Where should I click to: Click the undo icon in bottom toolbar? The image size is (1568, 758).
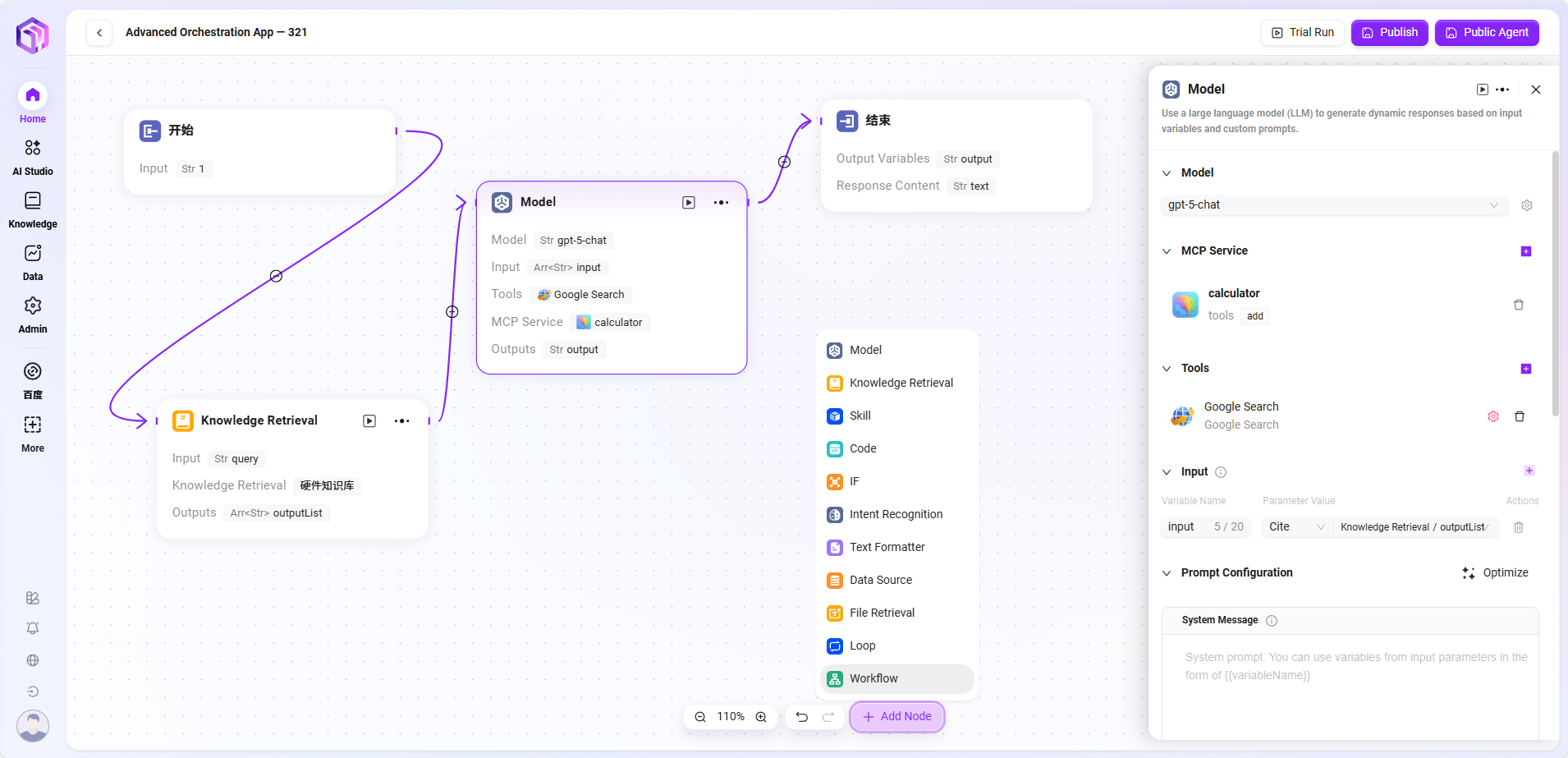[x=802, y=717]
